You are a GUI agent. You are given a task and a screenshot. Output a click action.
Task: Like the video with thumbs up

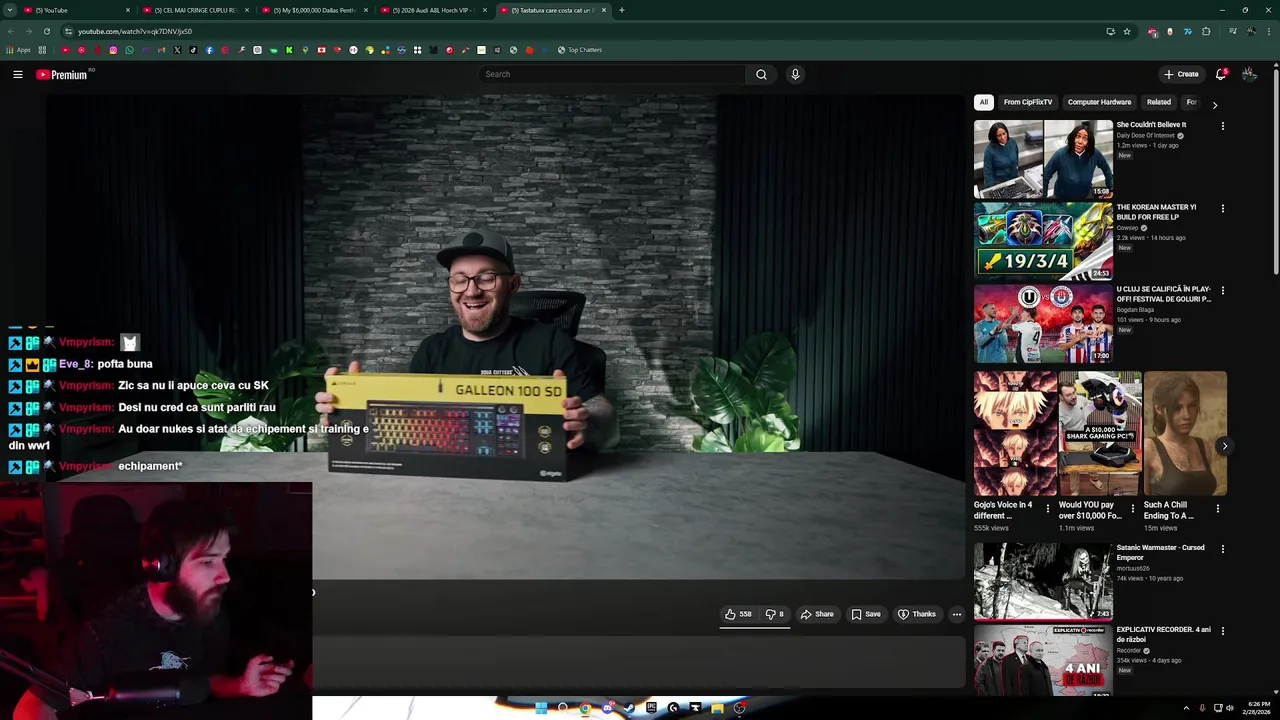point(738,614)
